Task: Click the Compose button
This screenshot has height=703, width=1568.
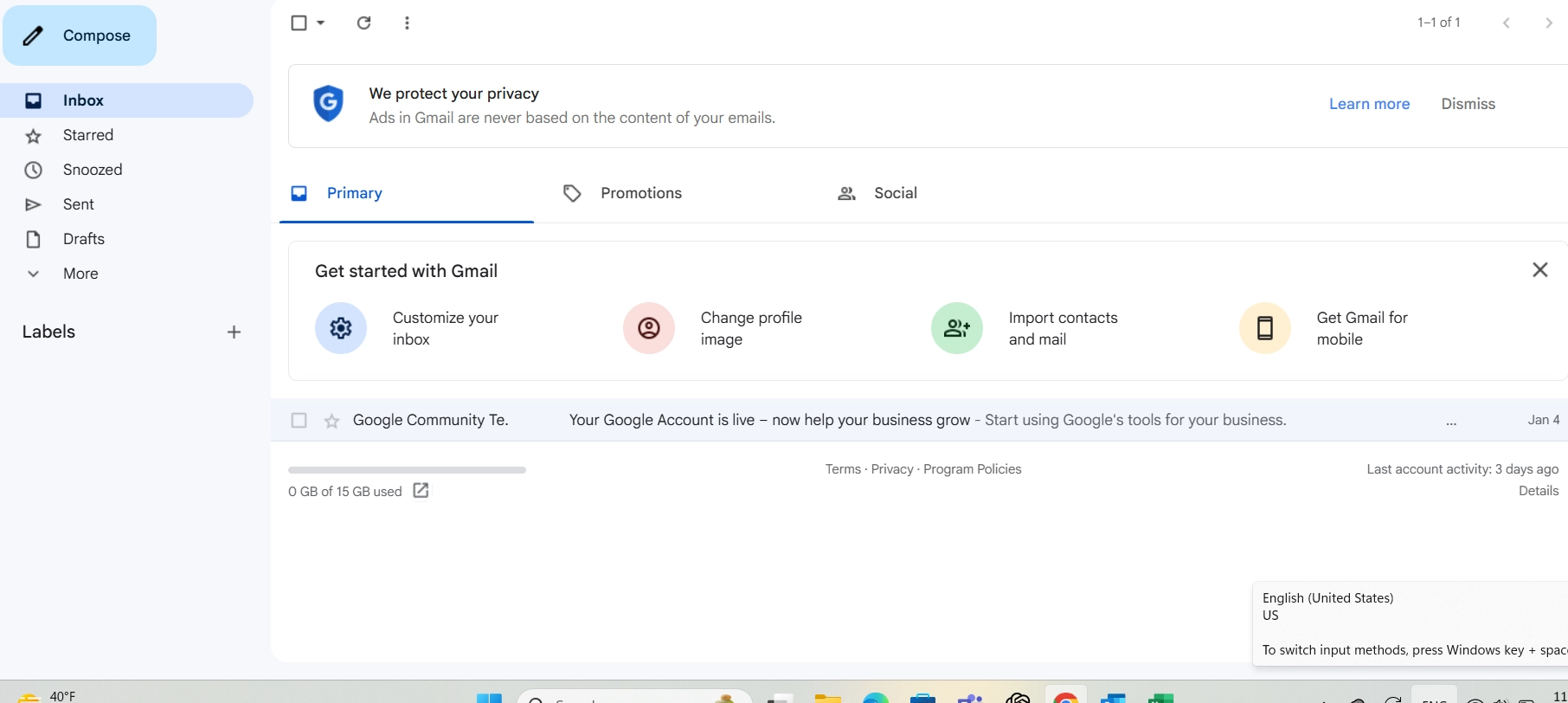Action: click(79, 35)
